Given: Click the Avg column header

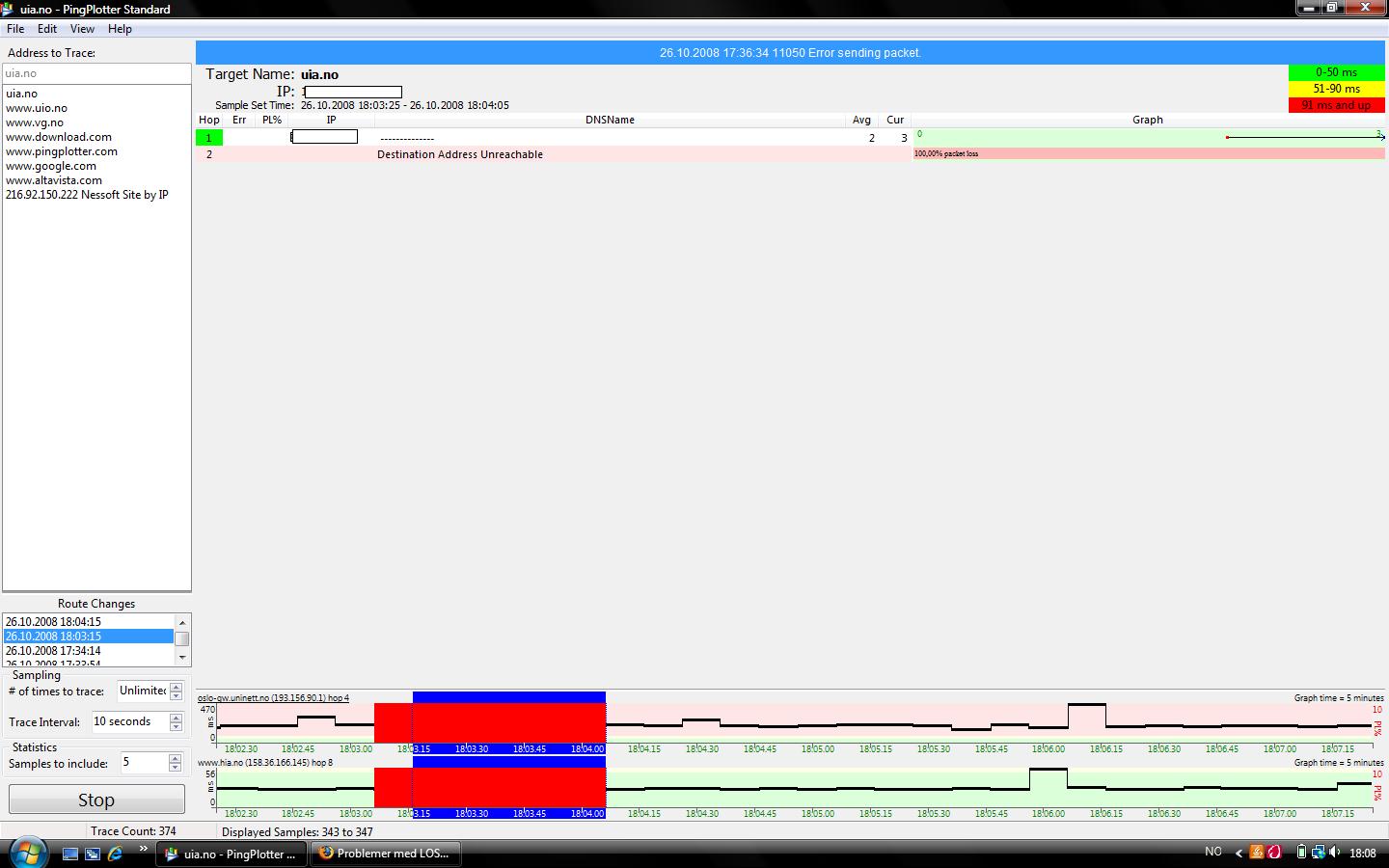Looking at the screenshot, I should (x=861, y=121).
